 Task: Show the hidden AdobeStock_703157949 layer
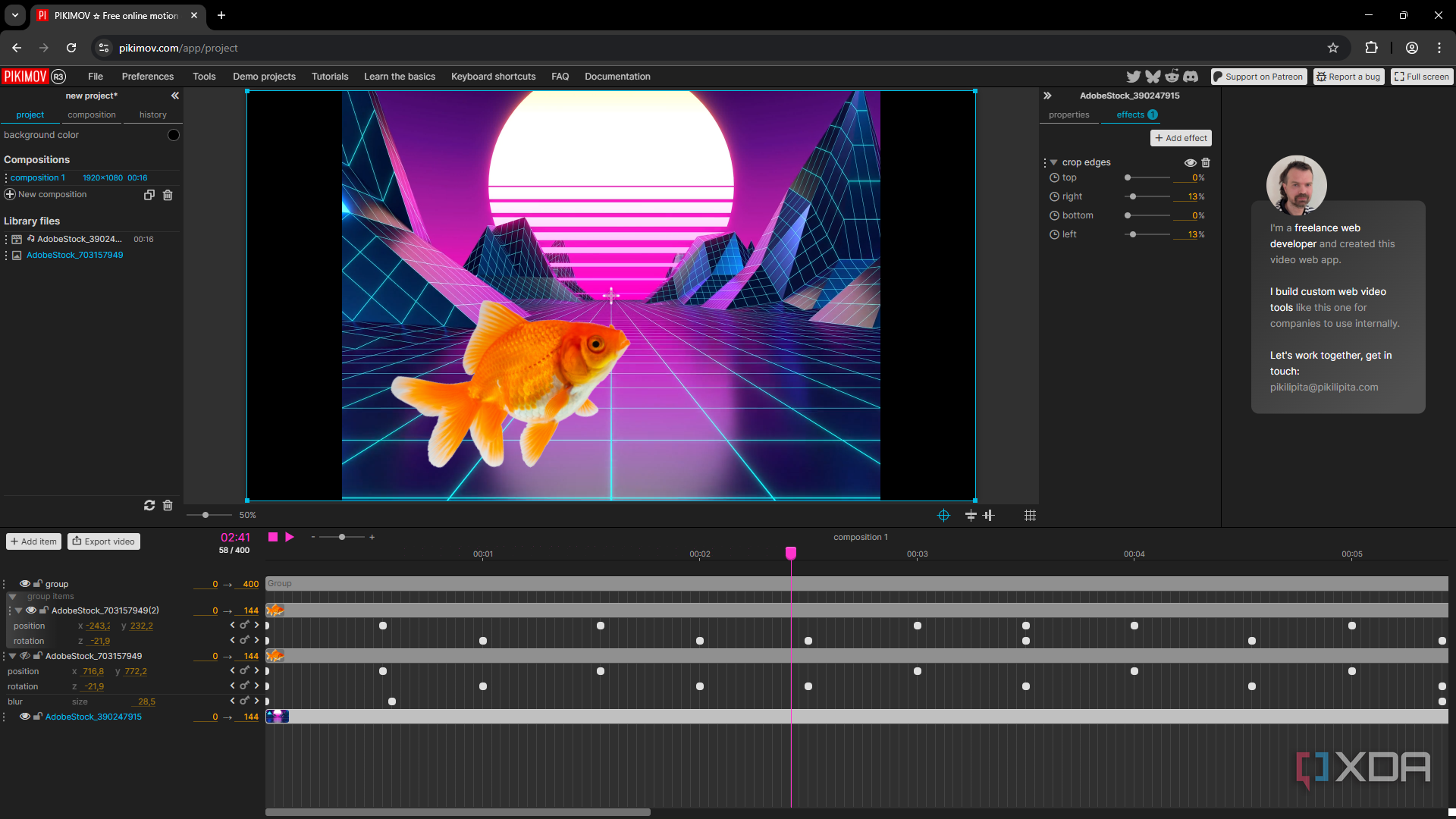25,656
